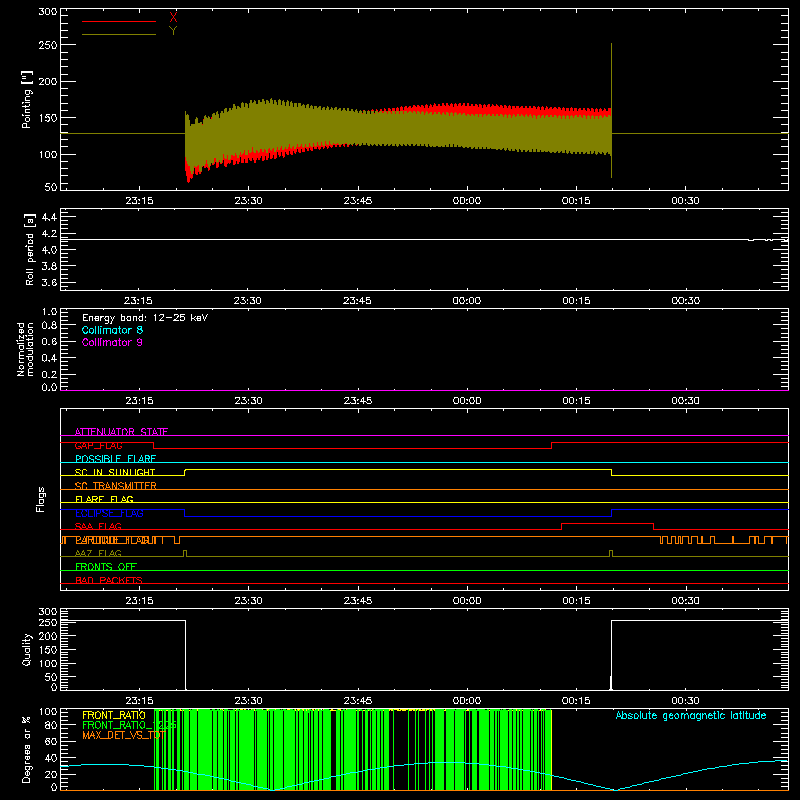Click the FLARE_FLAG label
This screenshot has width=800, height=800.
tap(104, 499)
